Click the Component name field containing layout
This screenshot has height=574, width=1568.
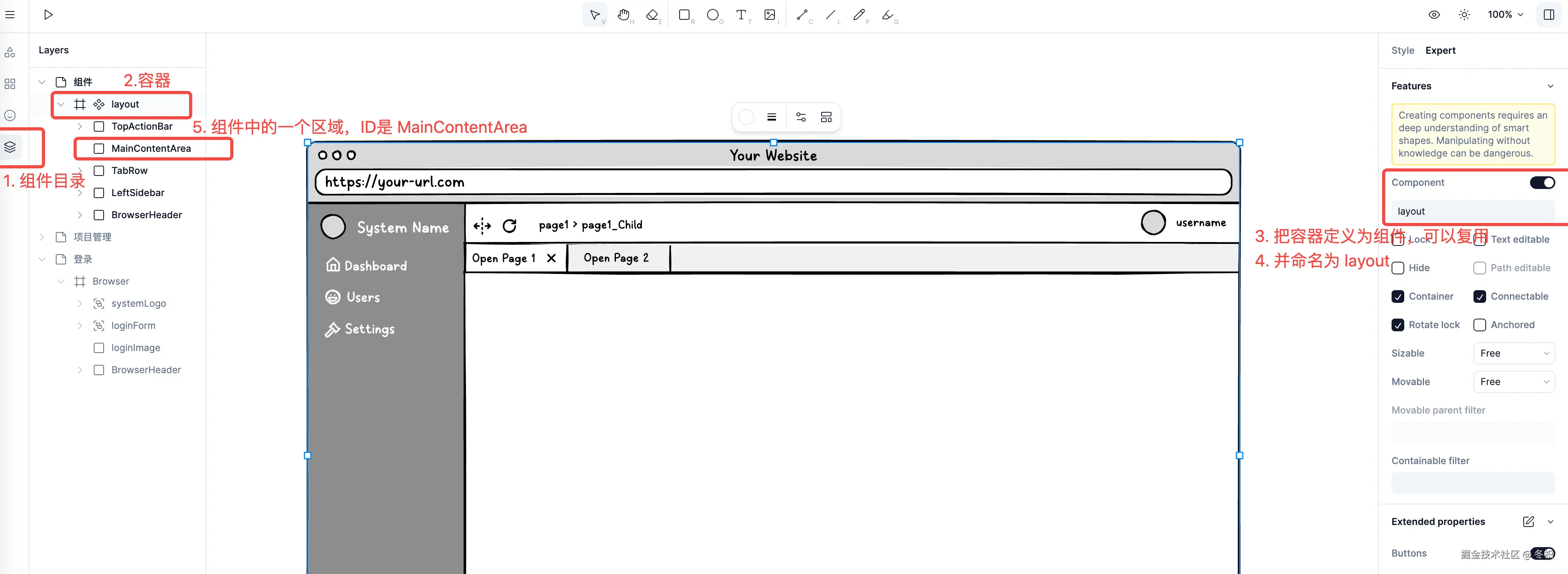click(1473, 211)
